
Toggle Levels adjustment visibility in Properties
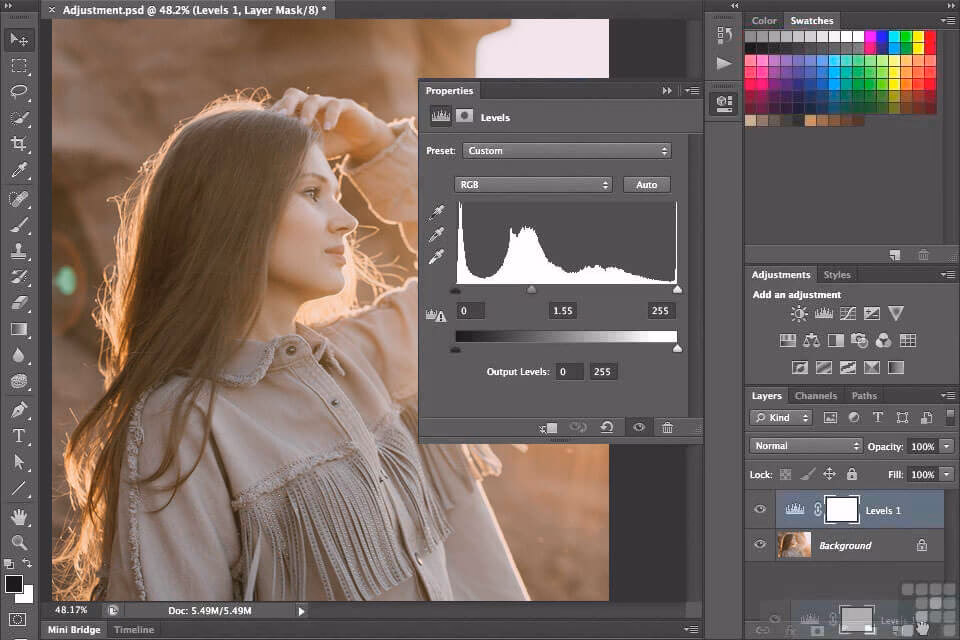click(x=638, y=428)
